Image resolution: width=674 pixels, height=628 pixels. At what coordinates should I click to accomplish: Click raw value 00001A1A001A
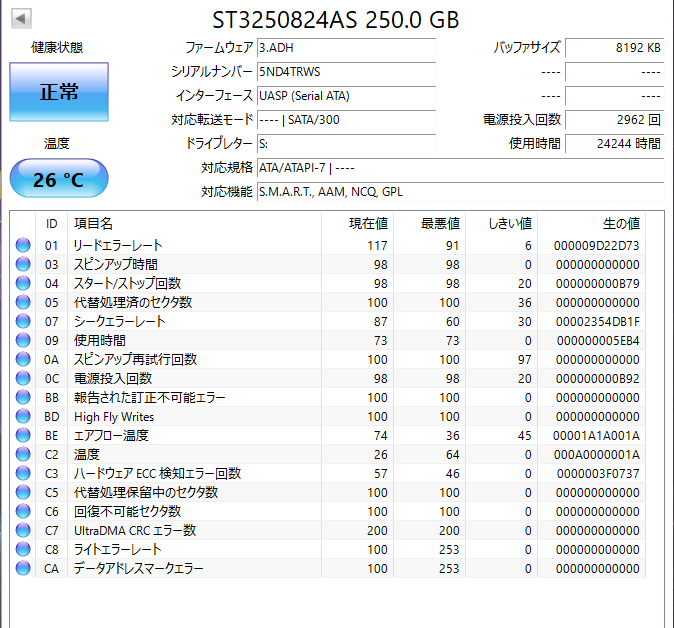click(597, 436)
